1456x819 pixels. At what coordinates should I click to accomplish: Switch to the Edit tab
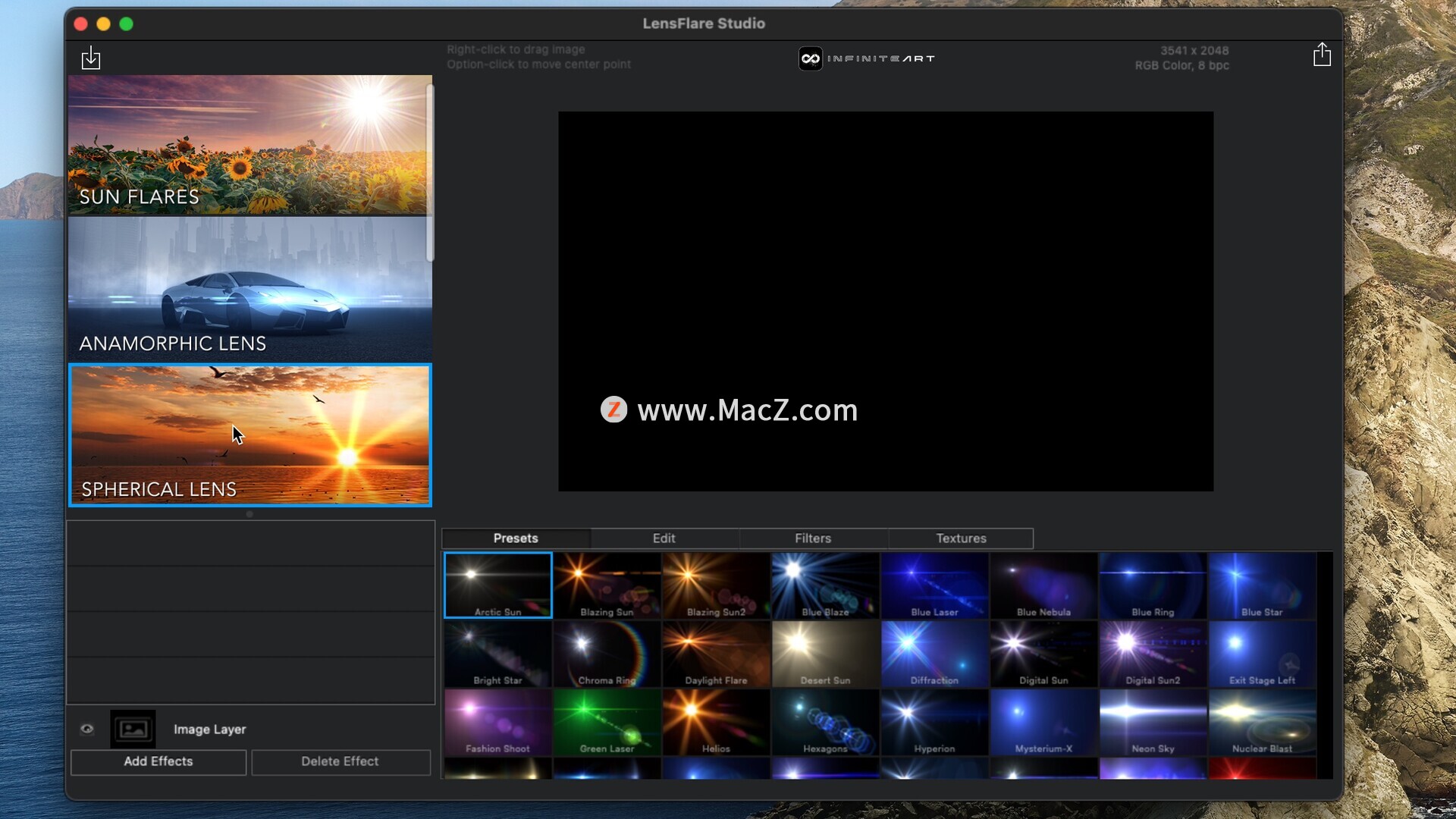tap(664, 538)
